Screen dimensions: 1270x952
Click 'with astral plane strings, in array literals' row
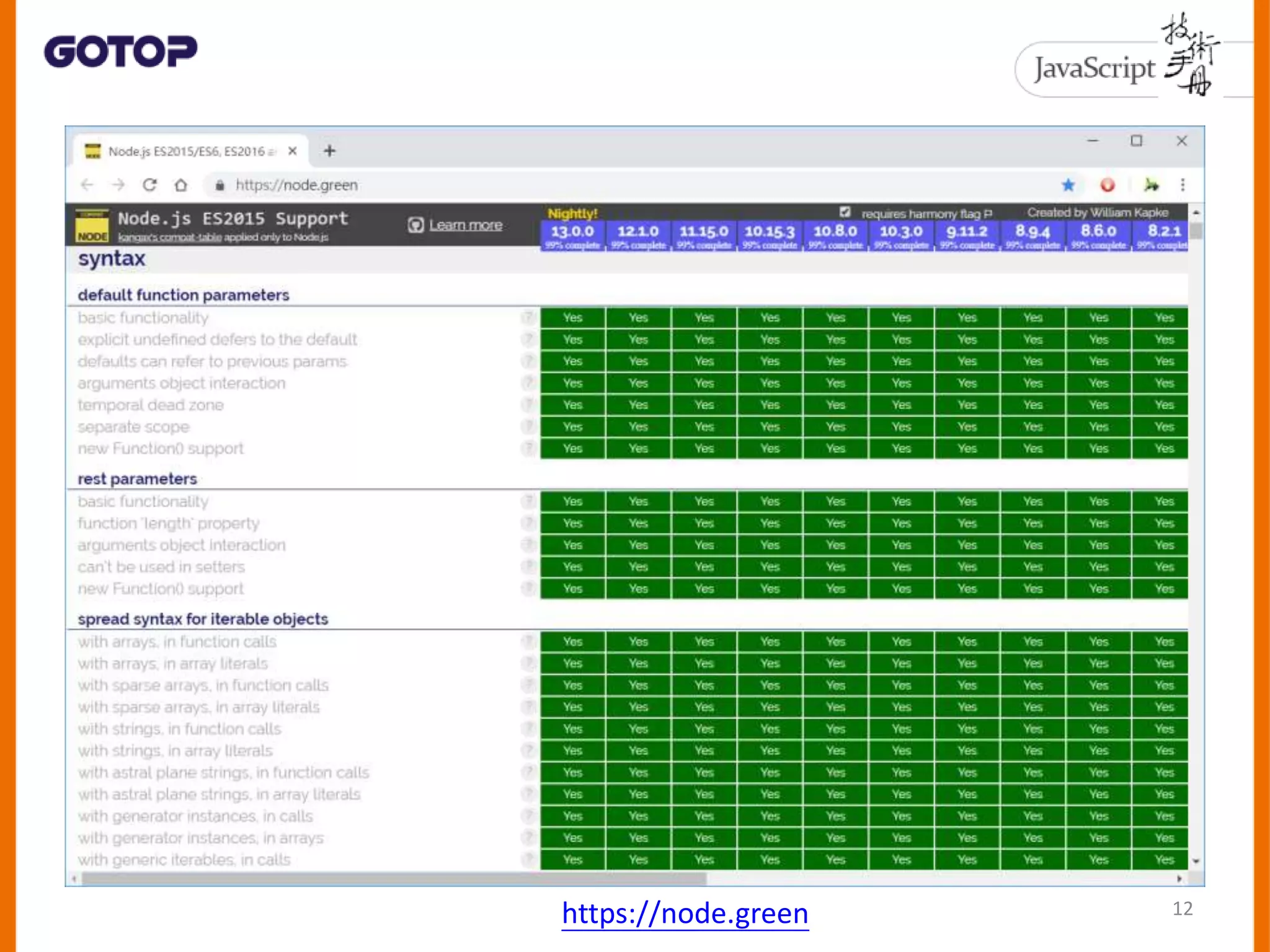click(219, 795)
